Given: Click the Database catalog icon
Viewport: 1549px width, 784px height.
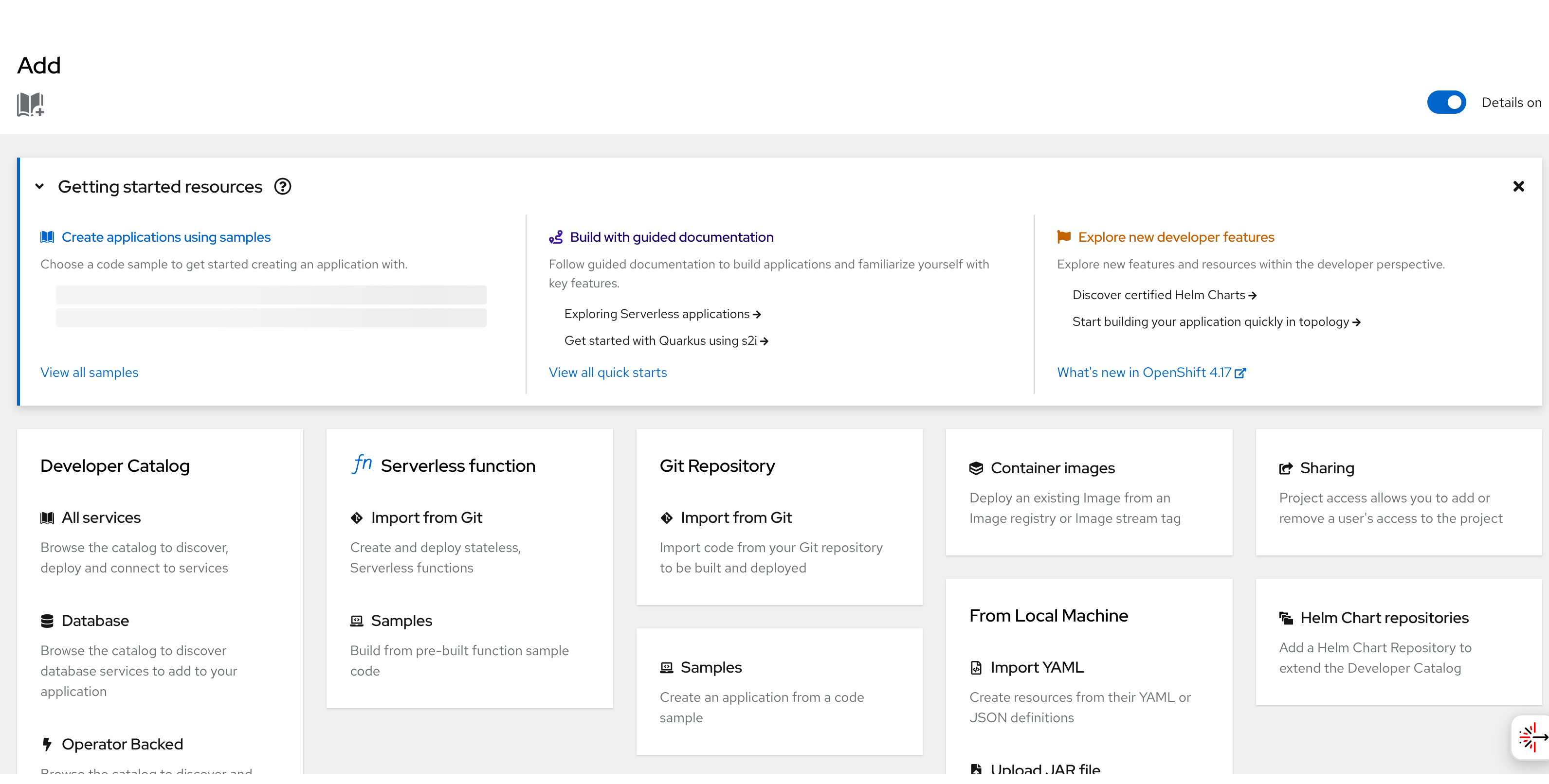Looking at the screenshot, I should click(x=47, y=621).
